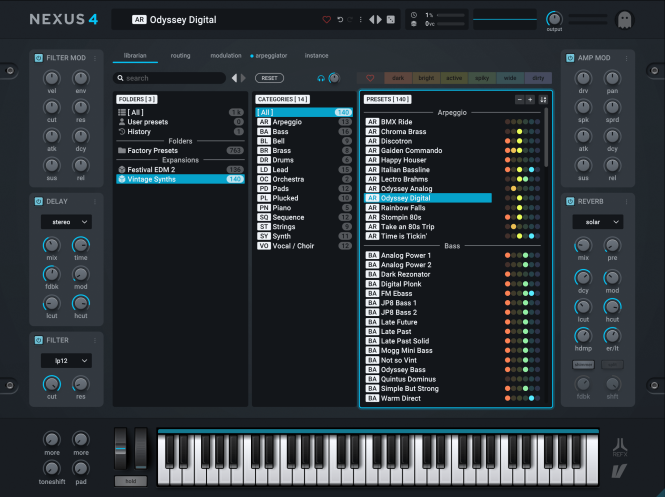
Task: Load previous preset with header left arrow
Action: [372, 20]
